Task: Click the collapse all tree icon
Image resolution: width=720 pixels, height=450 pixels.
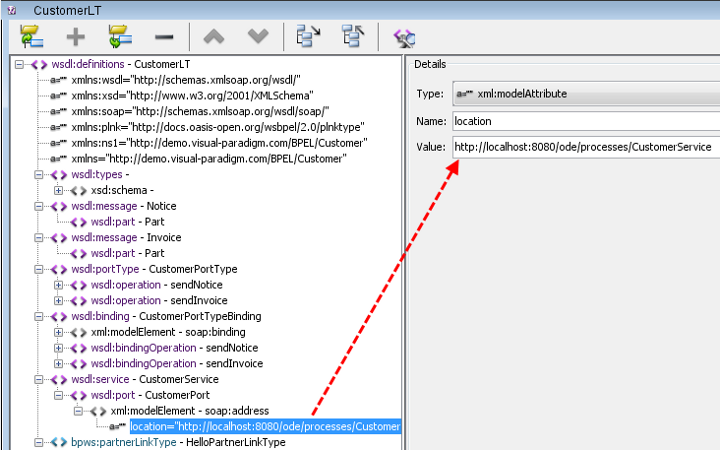Action: coord(353,36)
